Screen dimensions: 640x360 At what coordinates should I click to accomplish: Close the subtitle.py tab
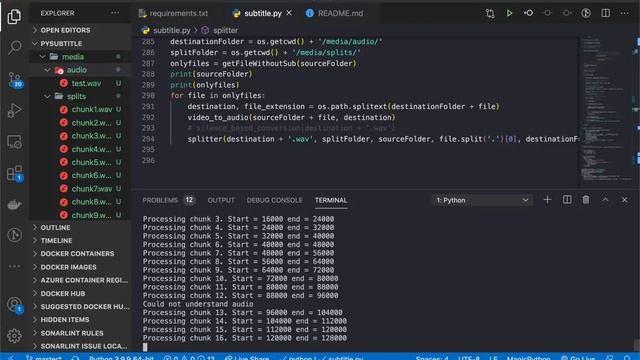[289, 13]
